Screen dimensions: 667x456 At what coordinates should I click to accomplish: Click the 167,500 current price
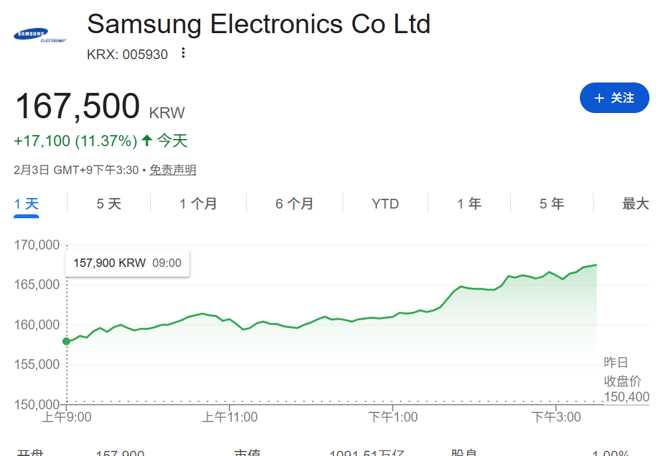[76, 107]
